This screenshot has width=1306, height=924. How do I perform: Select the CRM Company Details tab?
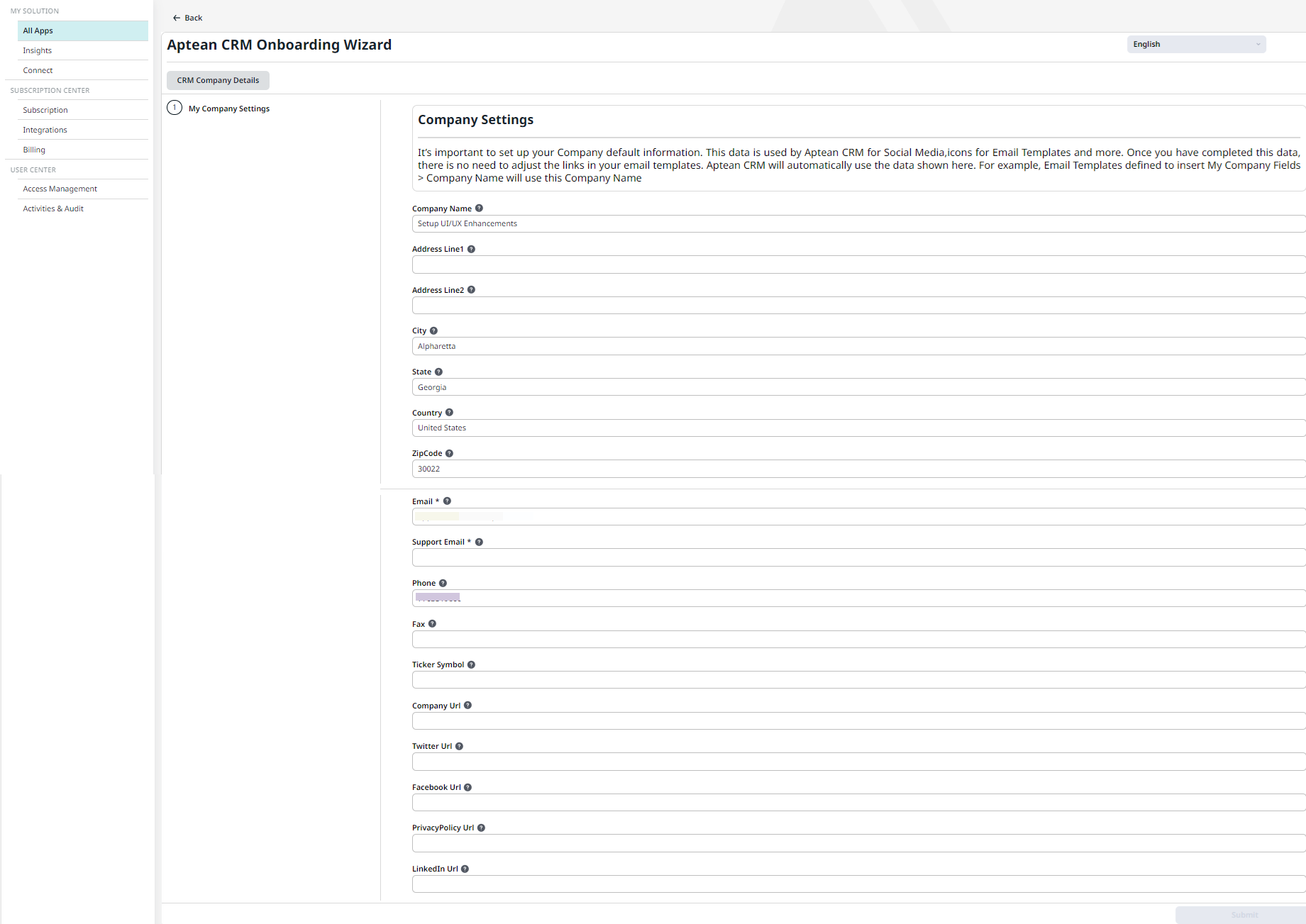[218, 80]
